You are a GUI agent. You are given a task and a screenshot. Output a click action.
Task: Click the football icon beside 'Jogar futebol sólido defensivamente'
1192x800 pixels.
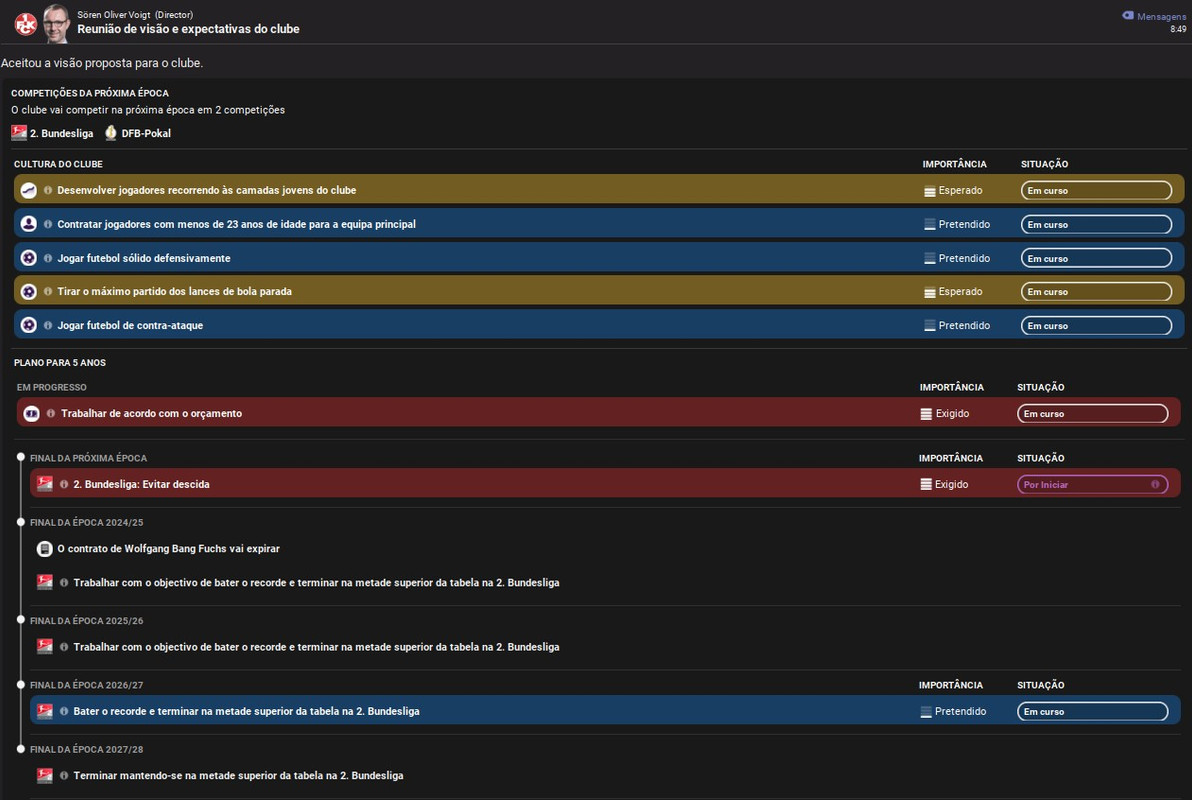(29, 258)
